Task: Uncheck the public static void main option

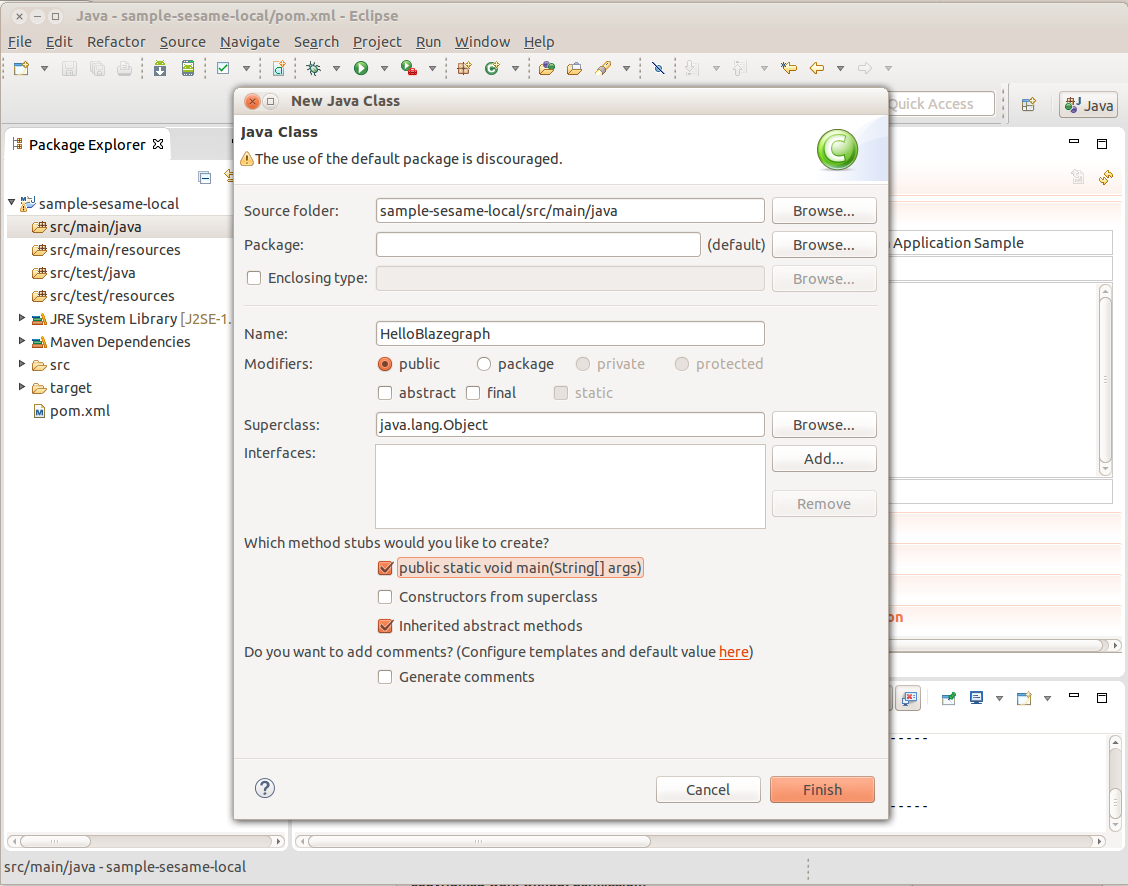Action: (385, 568)
